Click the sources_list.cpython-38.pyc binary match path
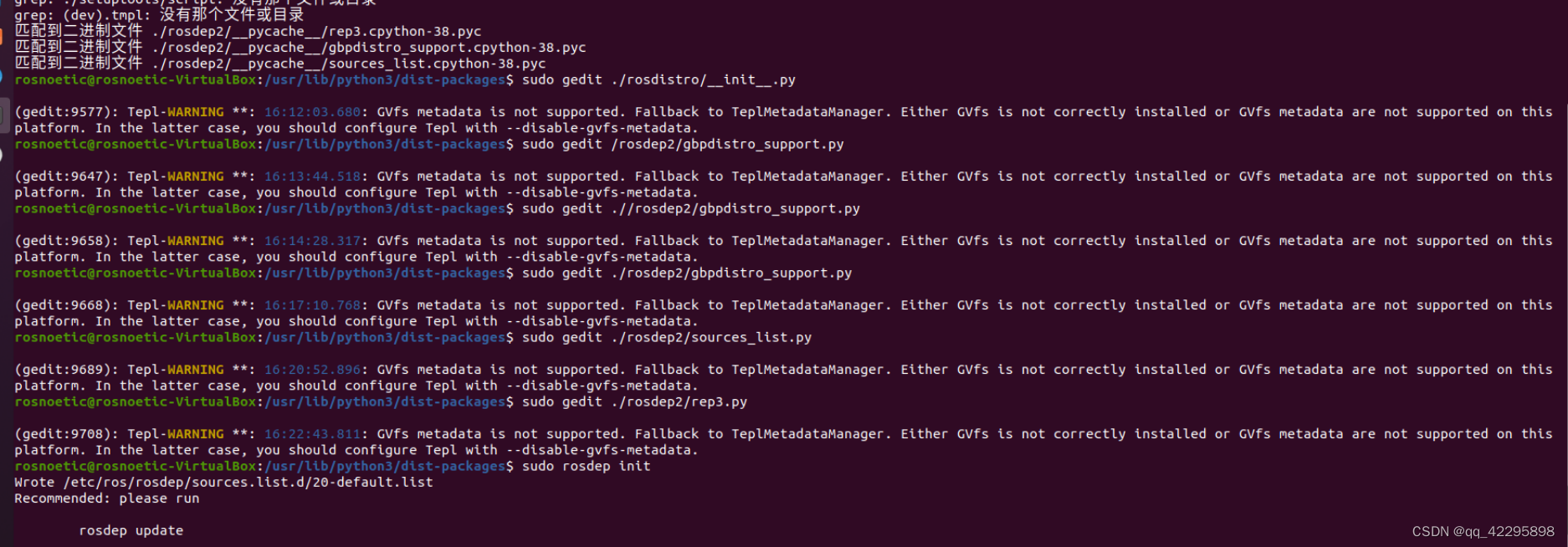The height and width of the screenshot is (547, 1568). coord(348,63)
